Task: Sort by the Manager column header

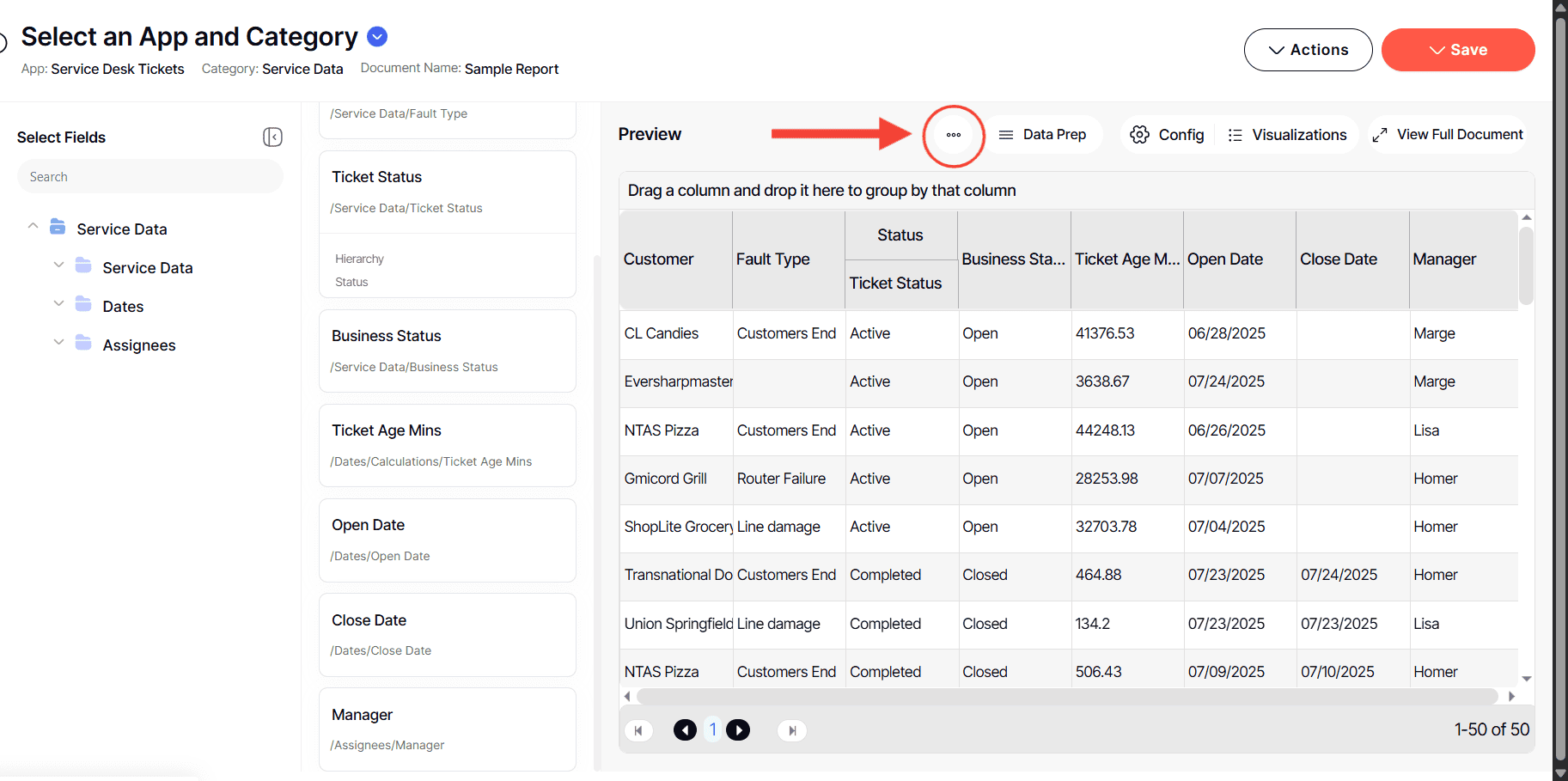Action: [x=1463, y=259]
